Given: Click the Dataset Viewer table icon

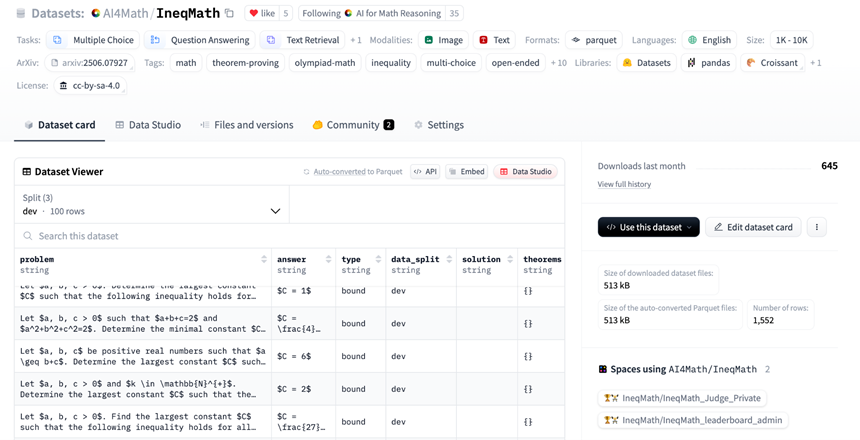Looking at the screenshot, I should (x=26, y=172).
